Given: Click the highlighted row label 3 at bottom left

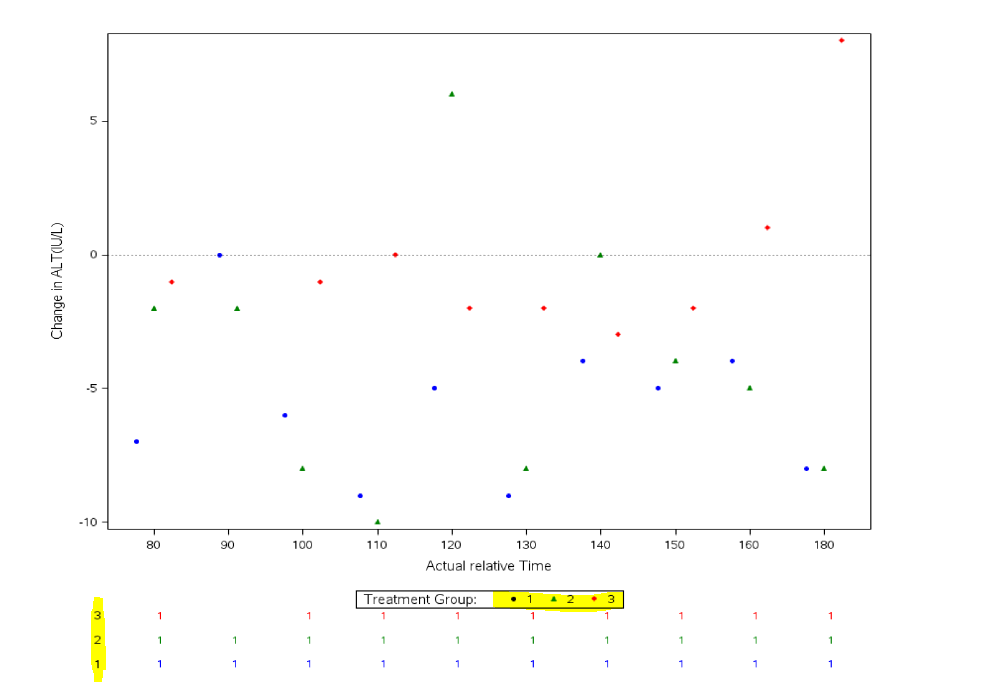Looking at the screenshot, I should tap(98, 616).
